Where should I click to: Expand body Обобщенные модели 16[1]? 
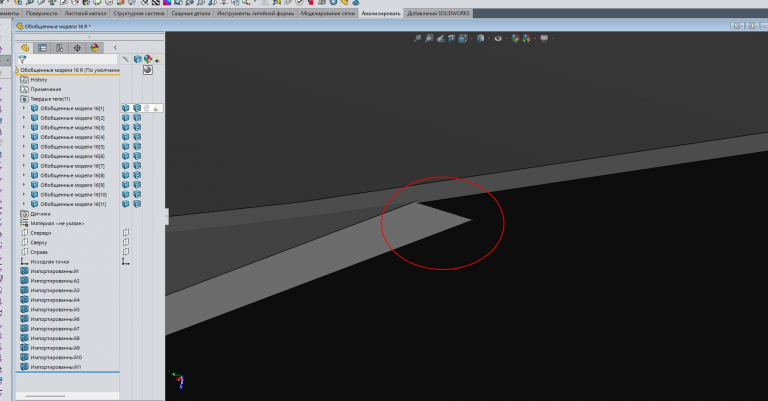24,108
